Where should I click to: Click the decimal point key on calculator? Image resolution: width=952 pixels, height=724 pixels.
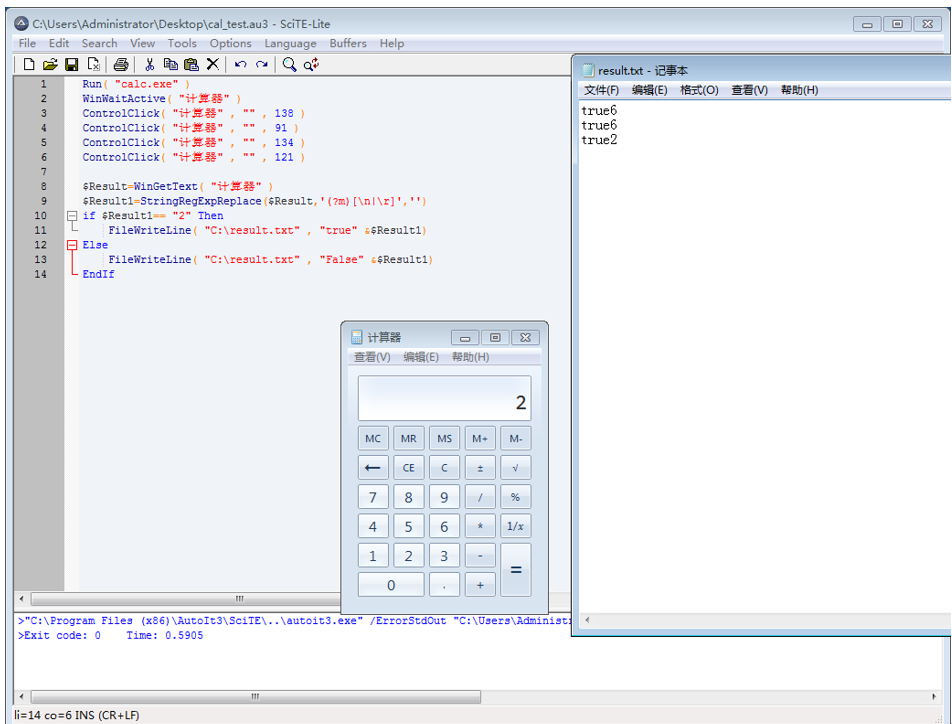[x=444, y=585]
